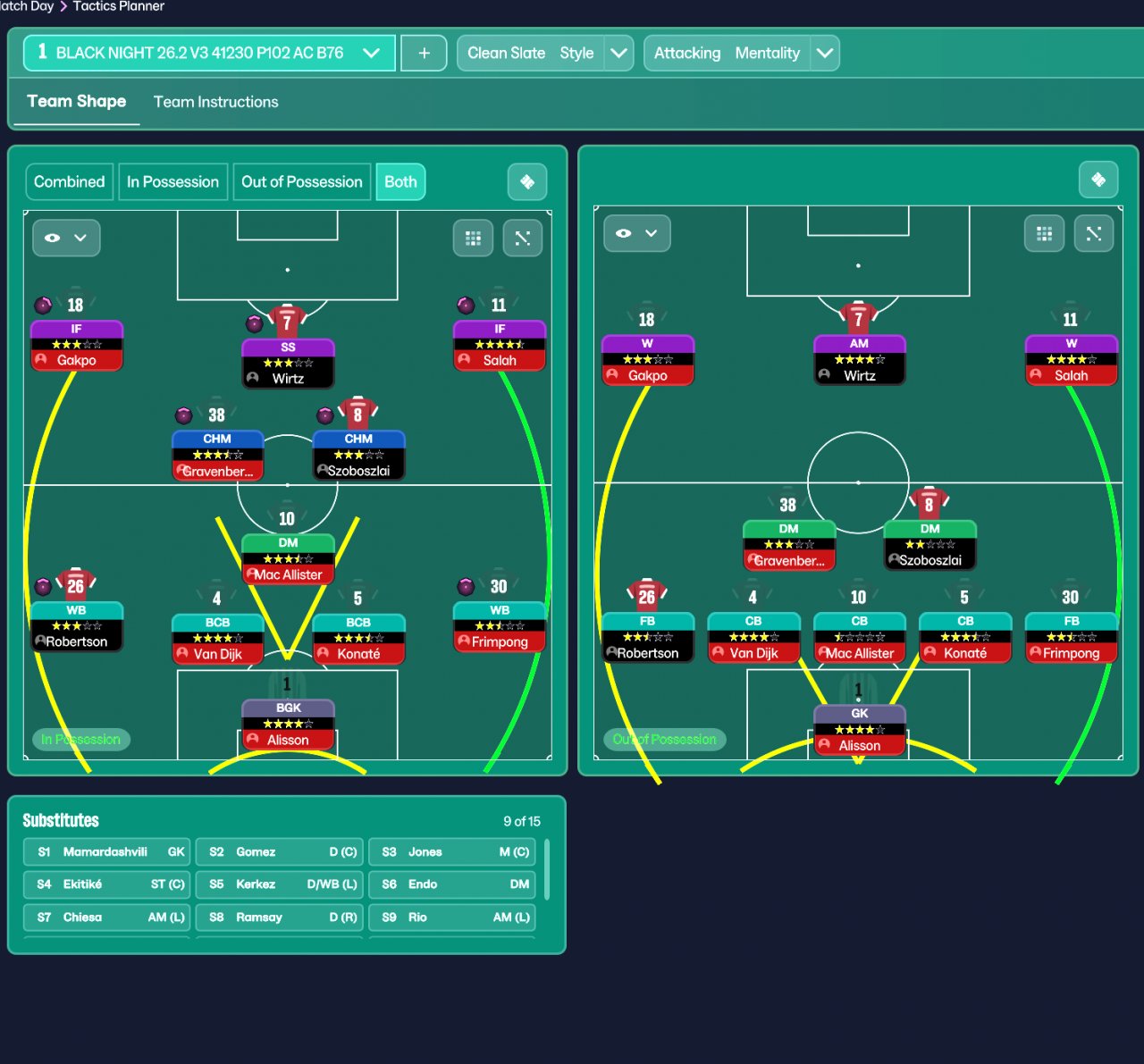Click Wirtz's number 7 shirt above the AM card
1144x1064 pixels.
click(858, 318)
